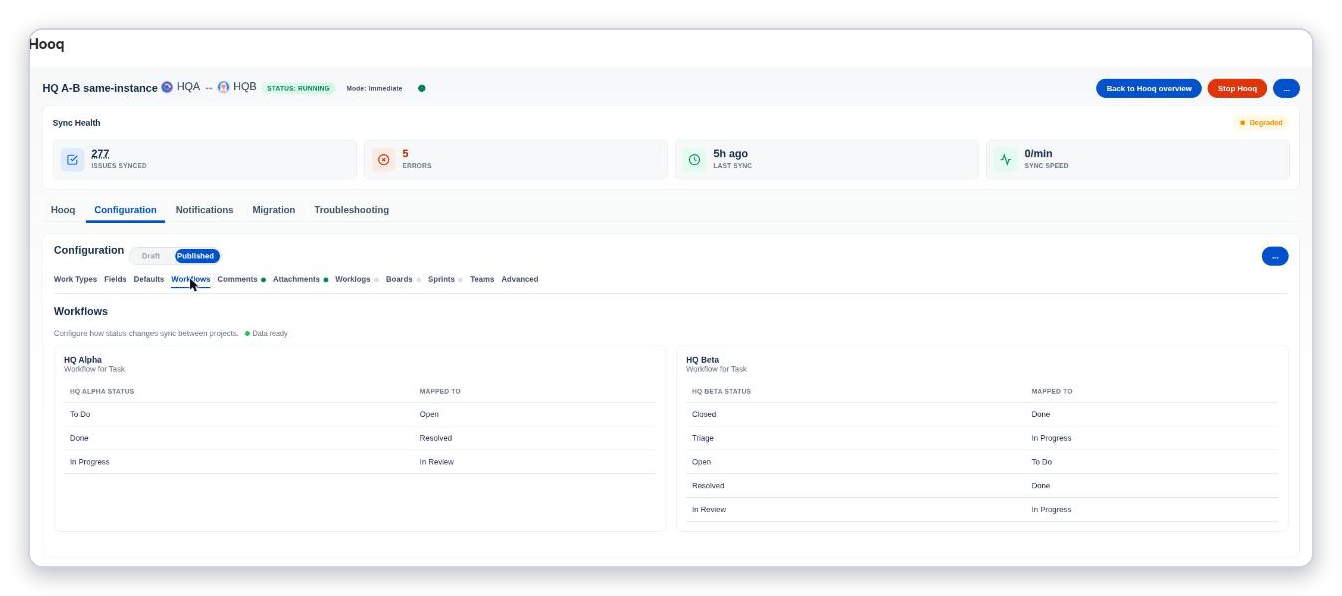Open the Teams sub-tab

[x=482, y=279]
